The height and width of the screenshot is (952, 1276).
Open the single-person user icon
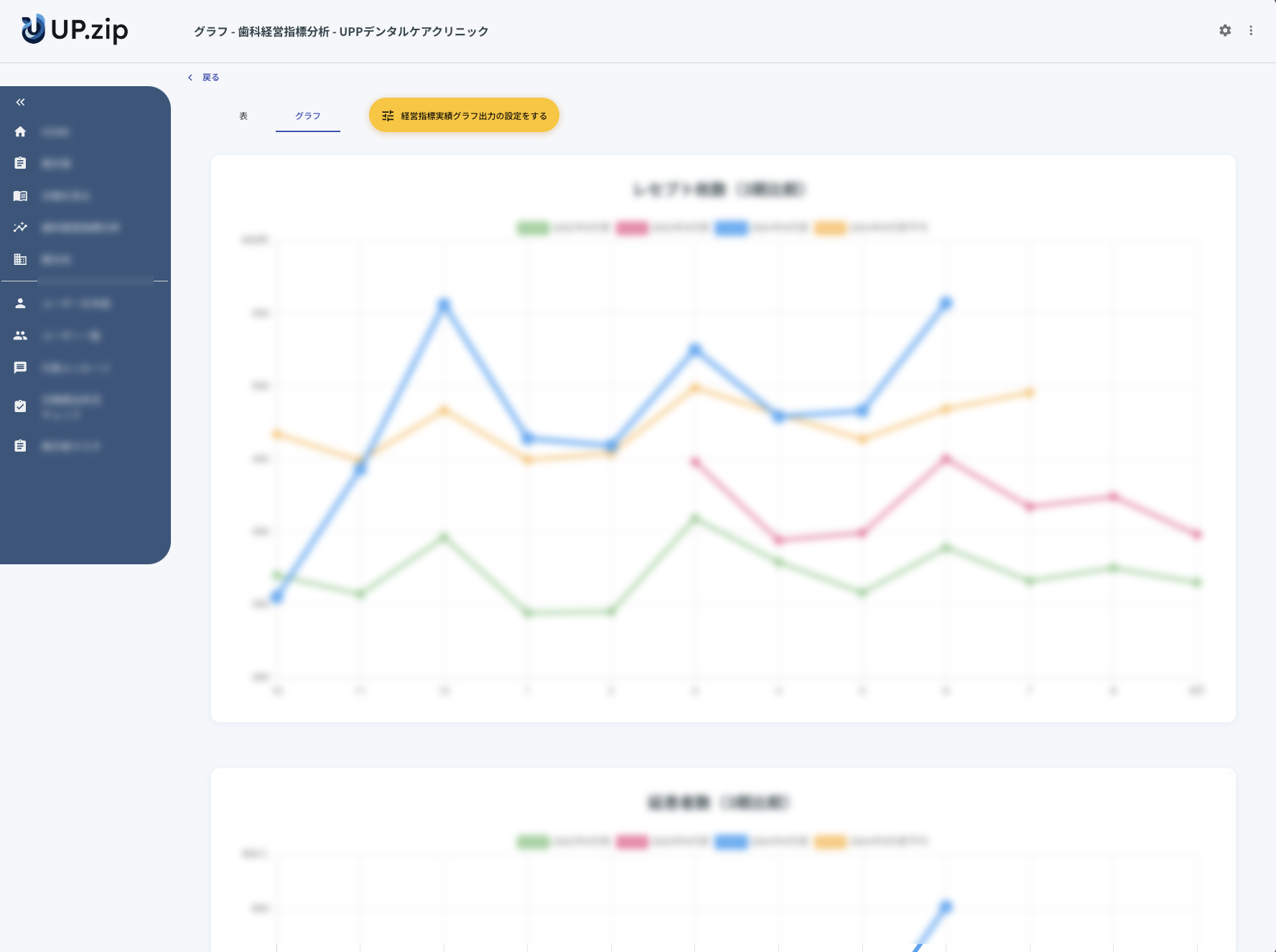(20, 304)
